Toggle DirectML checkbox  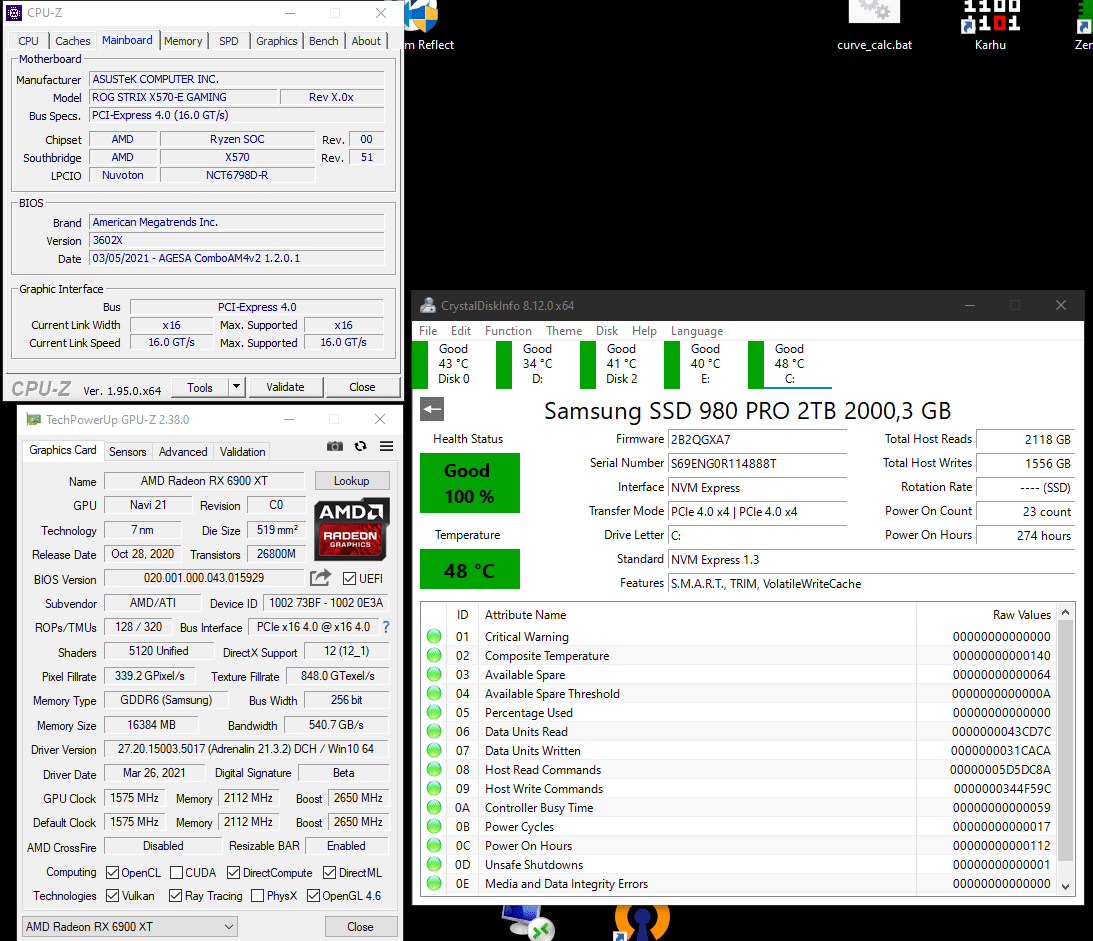(x=330, y=873)
